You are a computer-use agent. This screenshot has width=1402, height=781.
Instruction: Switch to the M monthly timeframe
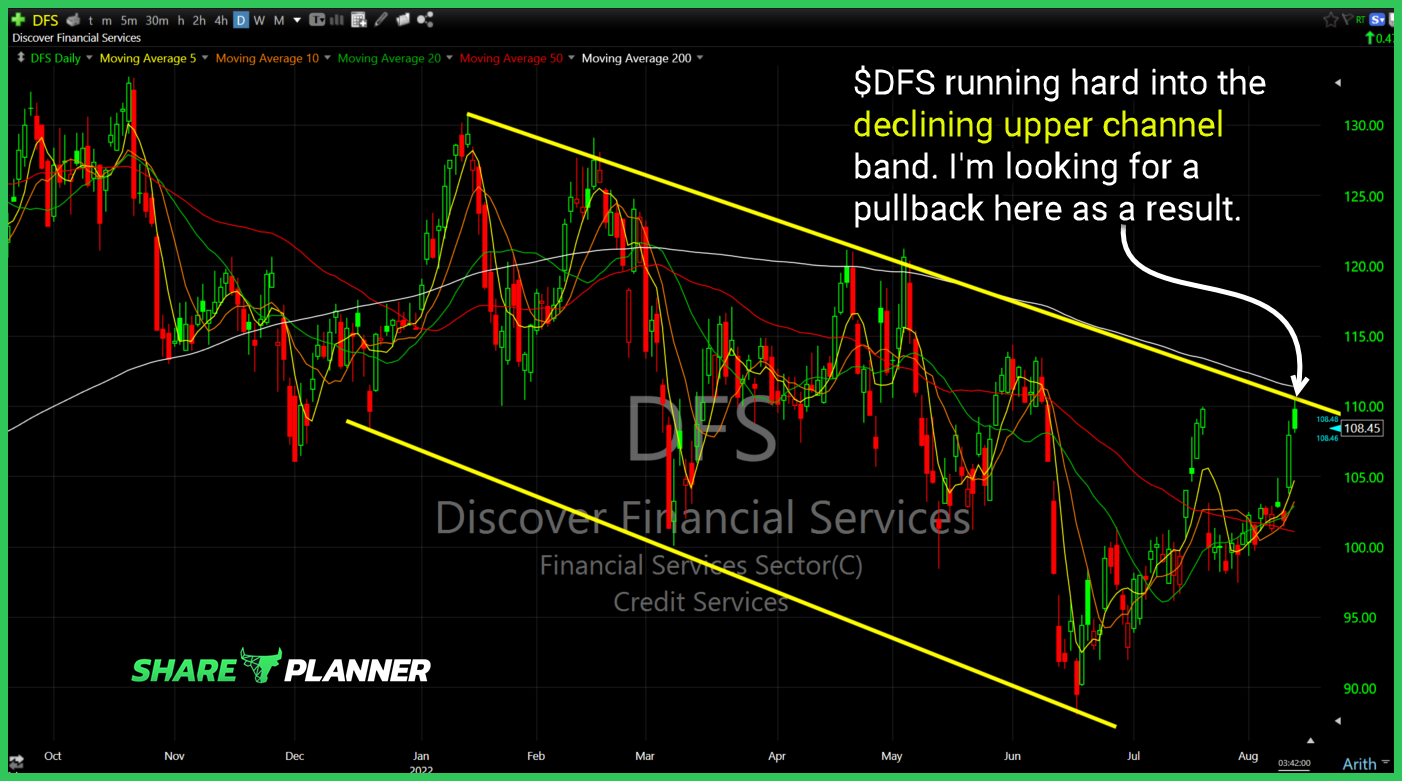click(x=279, y=21)
